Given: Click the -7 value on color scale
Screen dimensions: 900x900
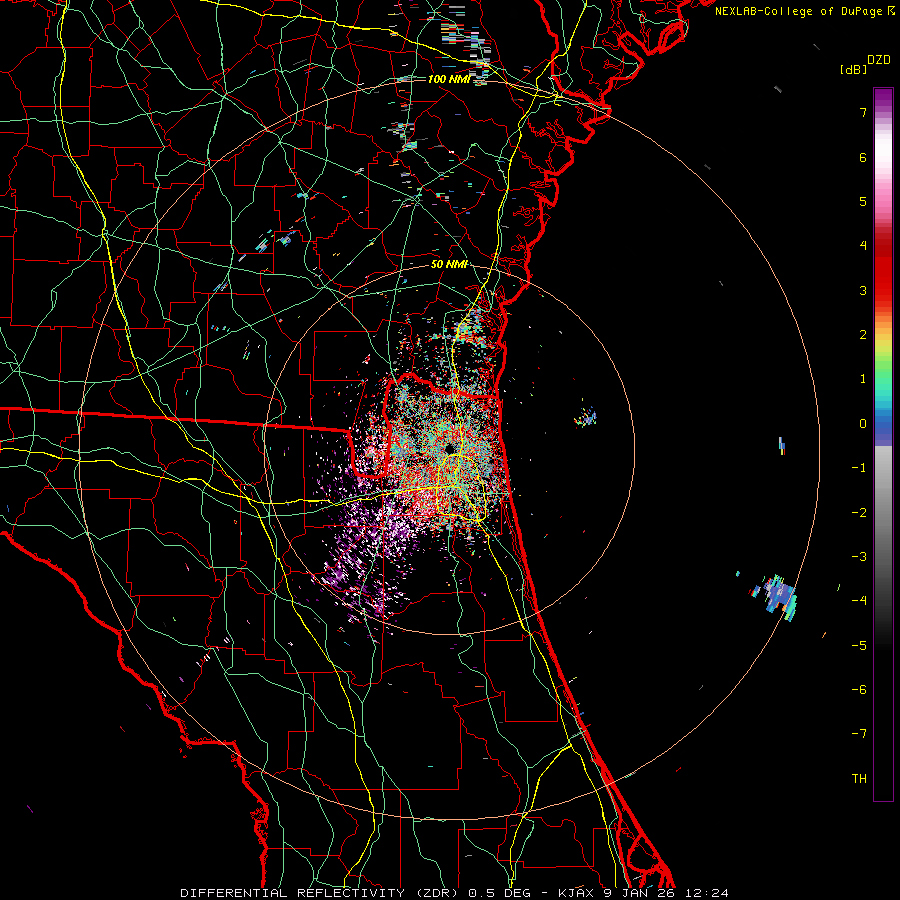Looking at the screenshot, I should coord(859,734).
